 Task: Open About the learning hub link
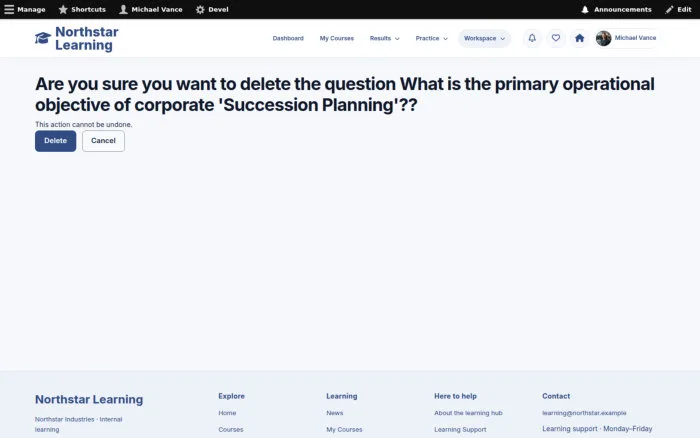(x=468, y=413)
